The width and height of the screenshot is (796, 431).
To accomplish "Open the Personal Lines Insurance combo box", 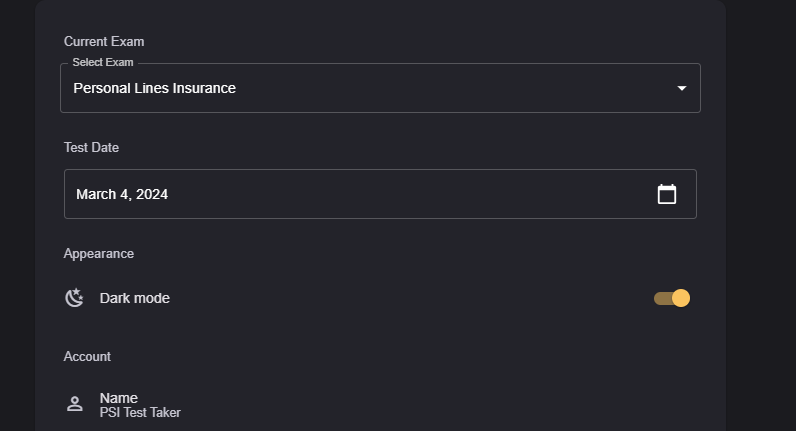I will (x=380, y=88).
